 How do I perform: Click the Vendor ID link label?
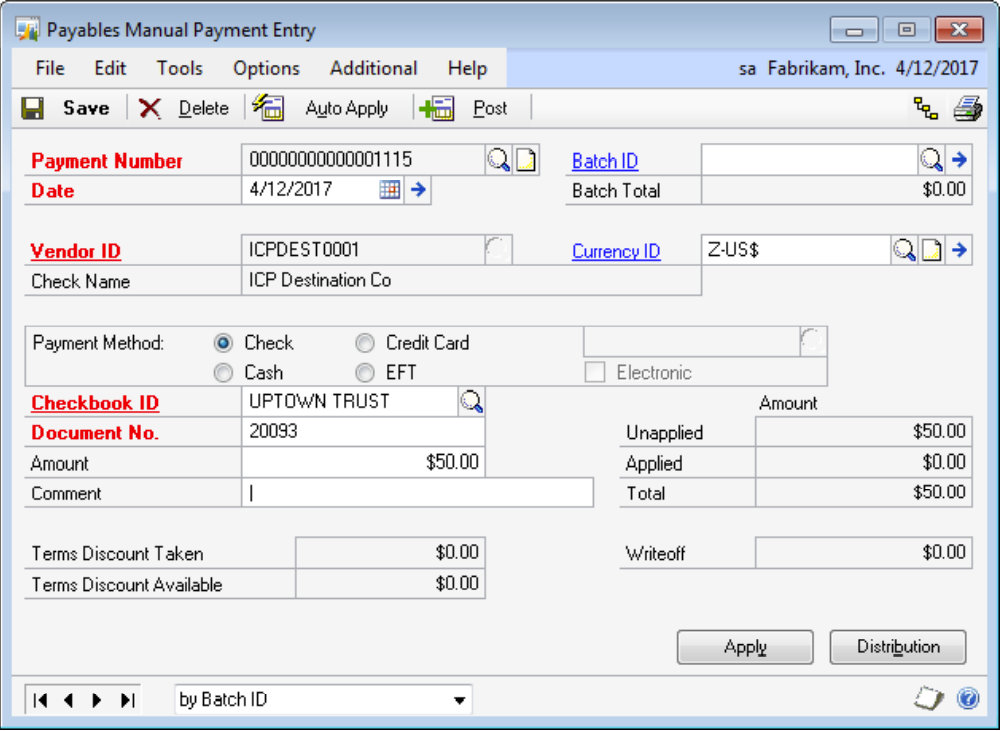point(76,251)
